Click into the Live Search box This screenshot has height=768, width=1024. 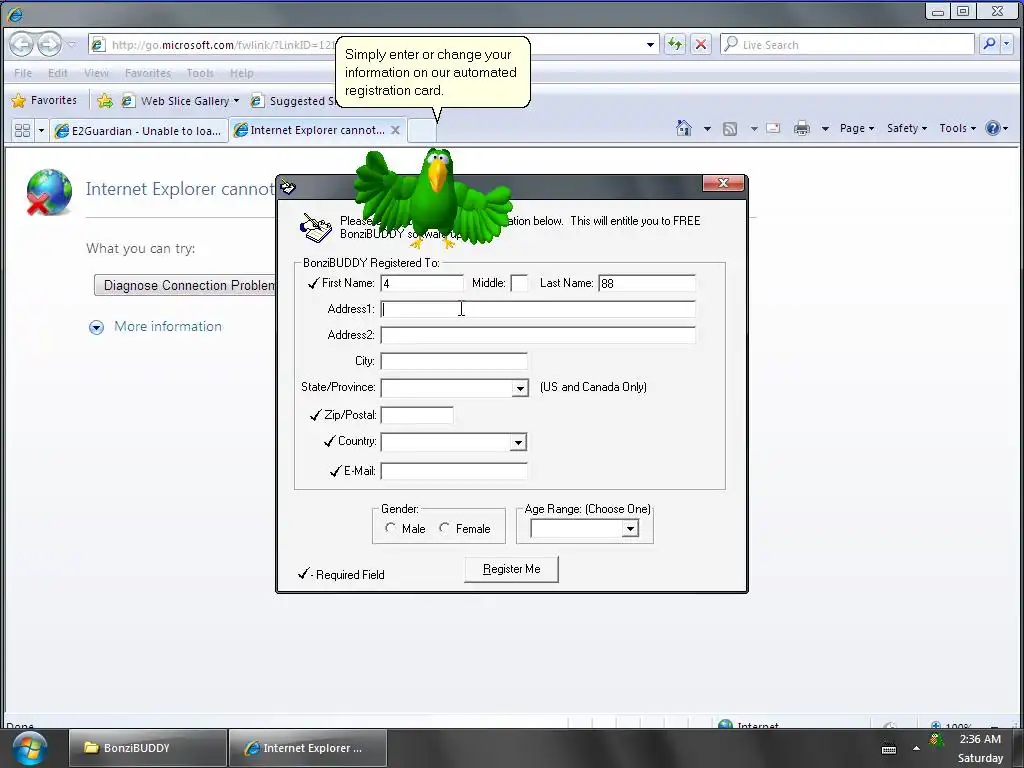pos(848,44)
